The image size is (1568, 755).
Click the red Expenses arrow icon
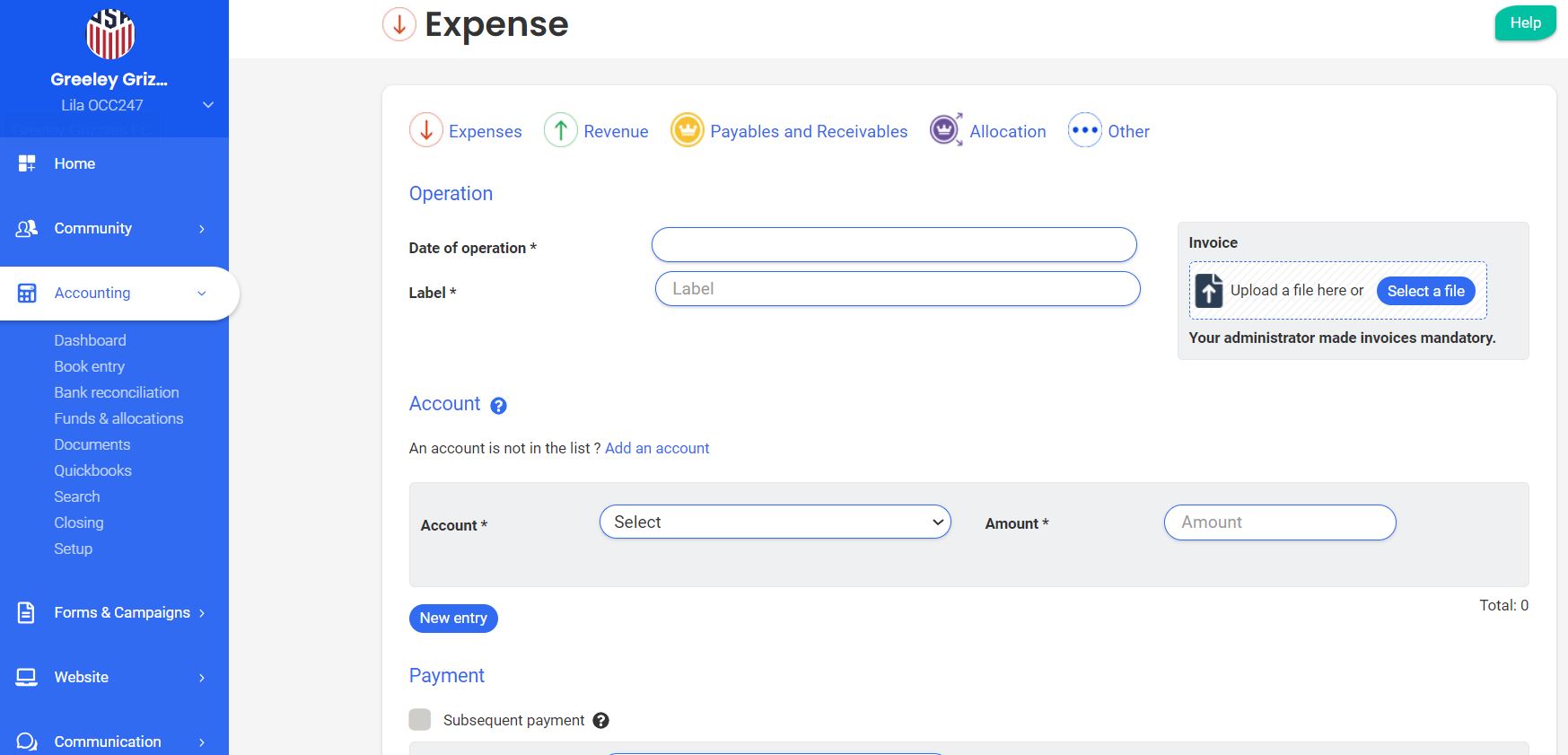426,130
